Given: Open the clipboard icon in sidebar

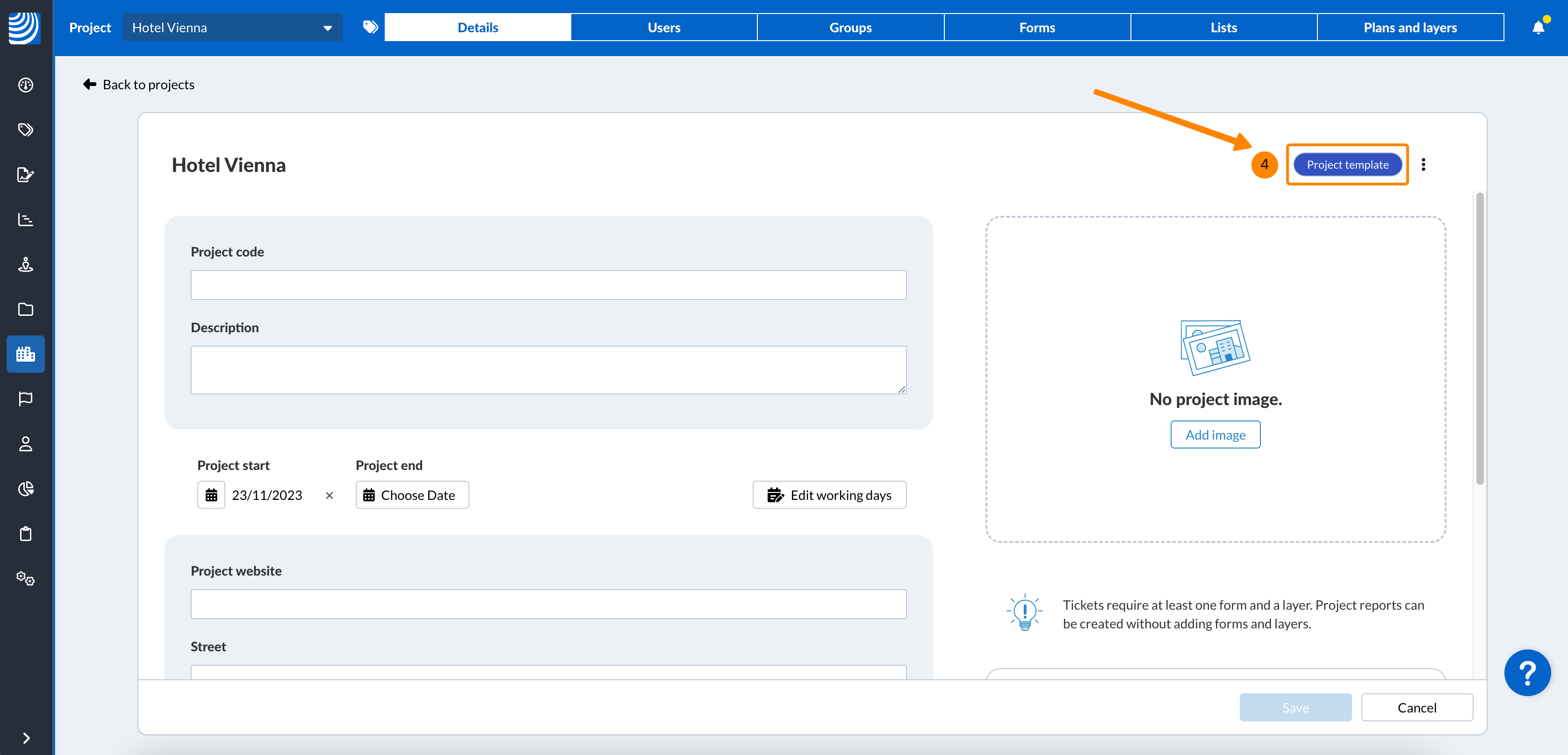Looking at the screenshot, I should click(x=26, y=534).
